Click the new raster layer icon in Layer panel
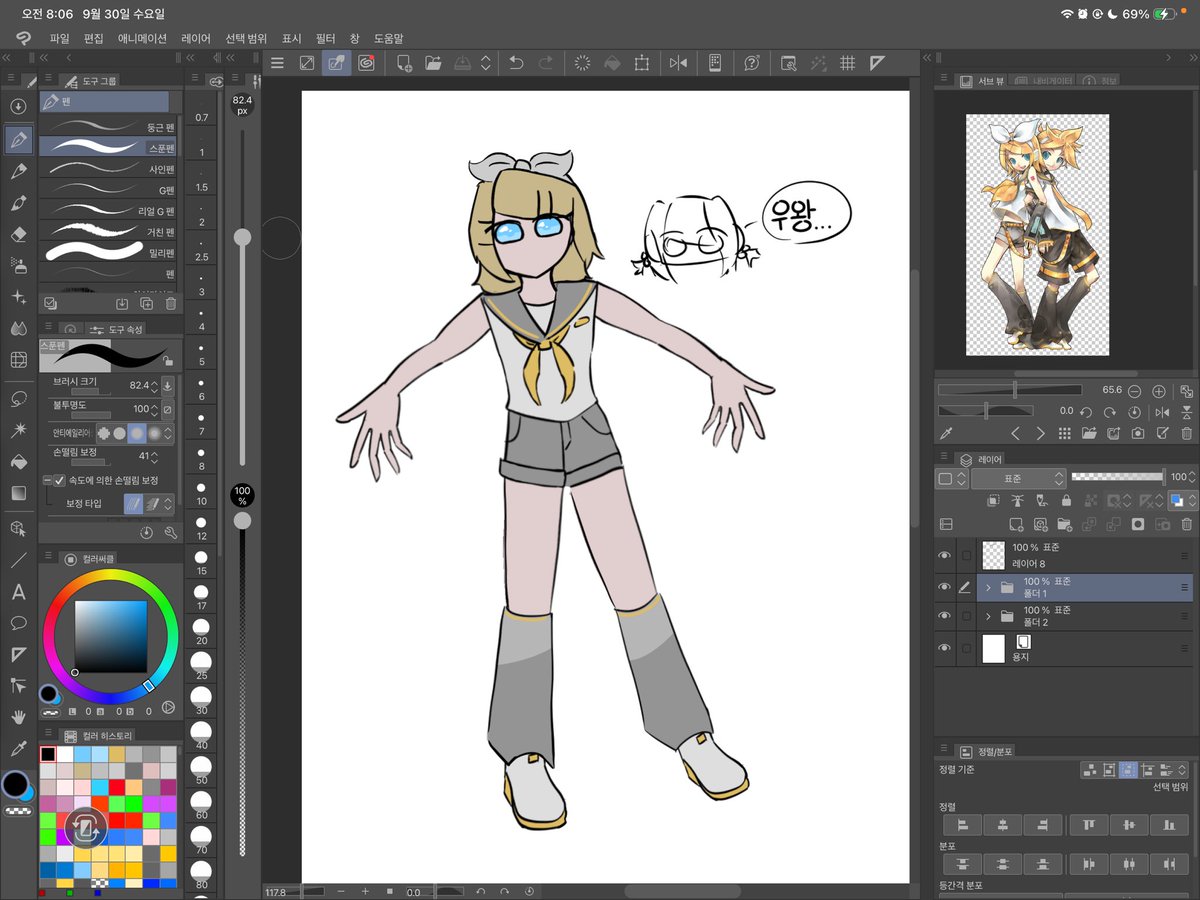The image size is (1200, 900). point(1016,524)
